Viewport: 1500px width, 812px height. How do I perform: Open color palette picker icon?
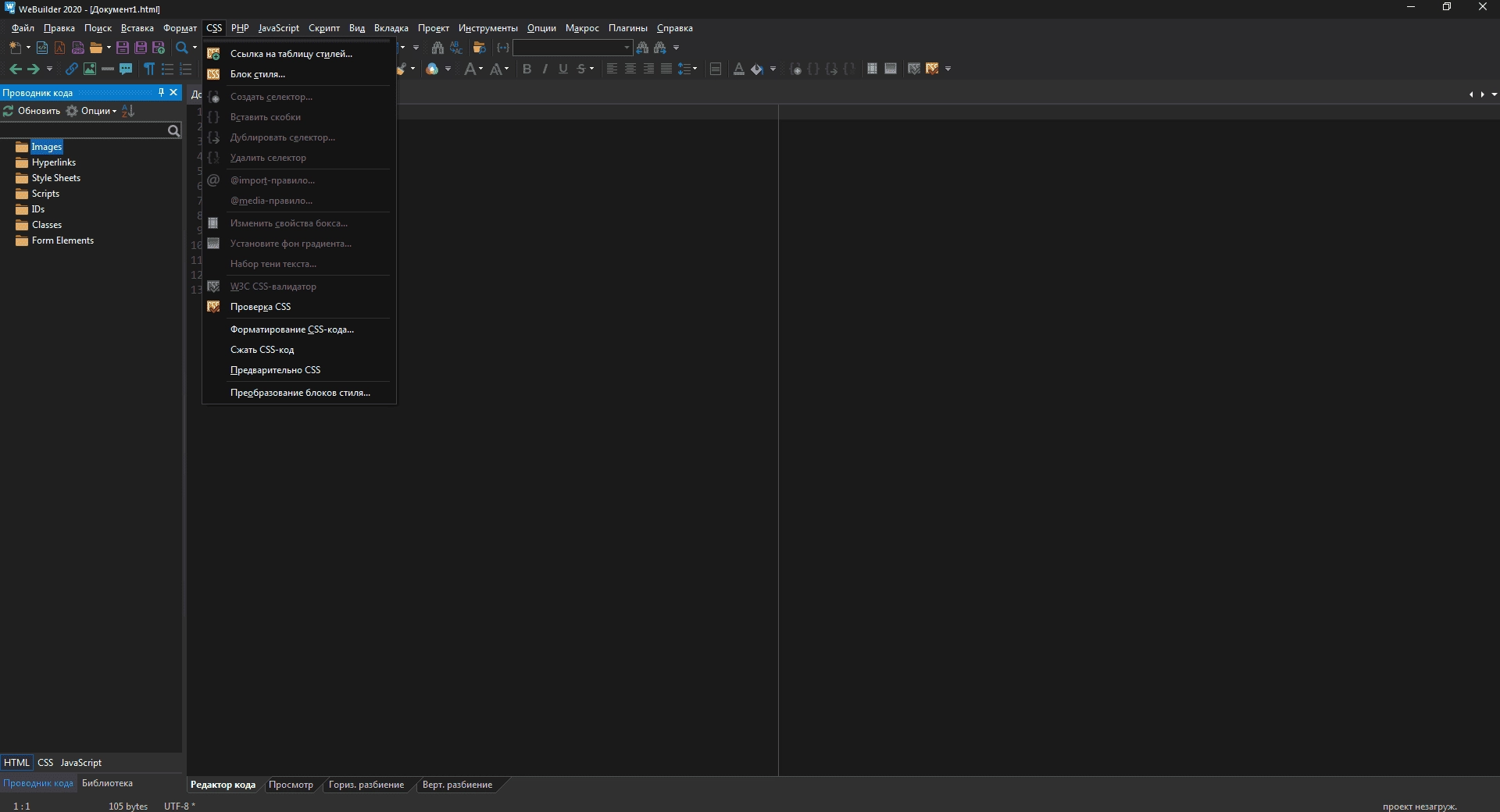432,69
